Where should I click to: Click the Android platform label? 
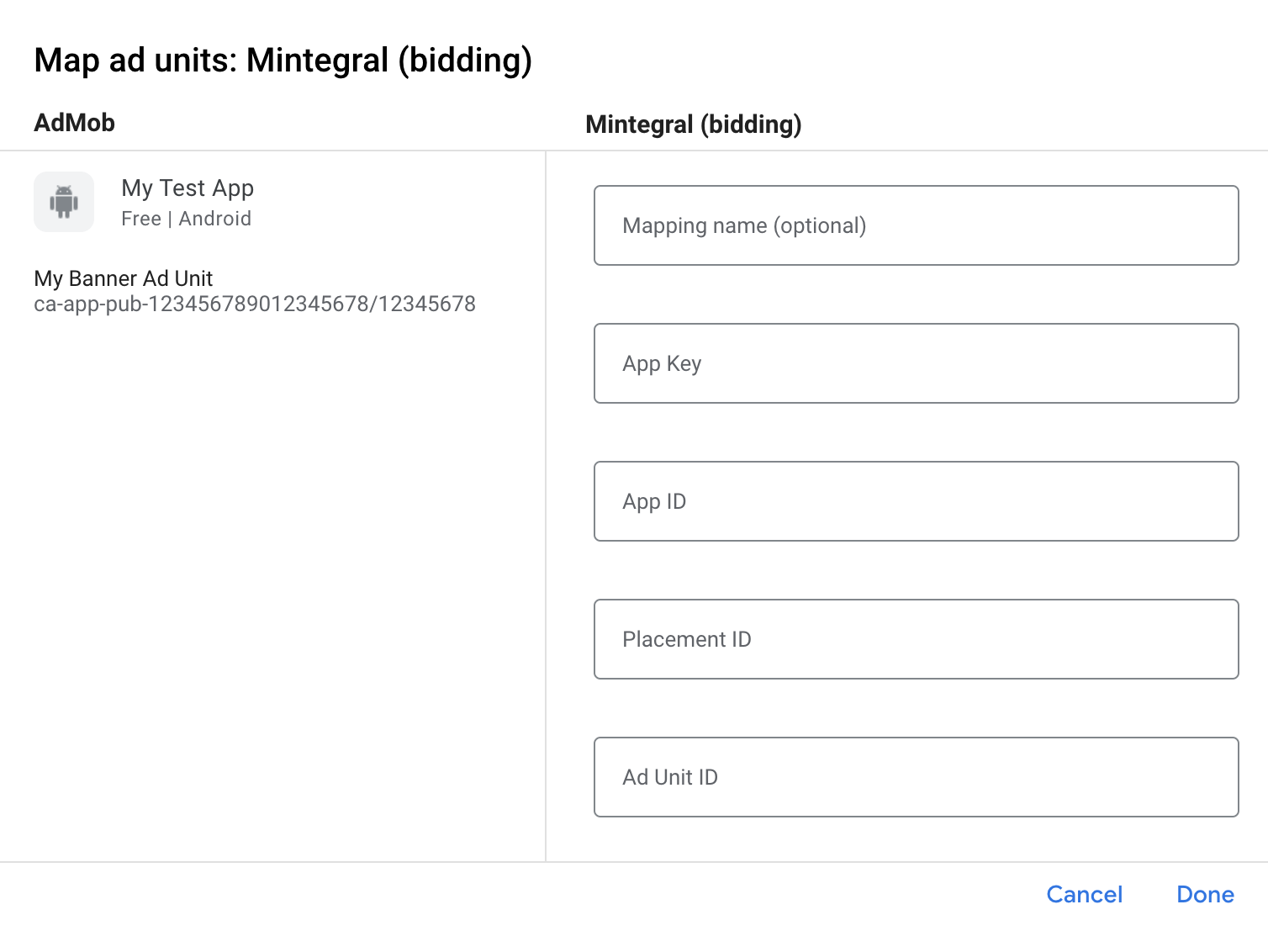[x=215, y=219]
